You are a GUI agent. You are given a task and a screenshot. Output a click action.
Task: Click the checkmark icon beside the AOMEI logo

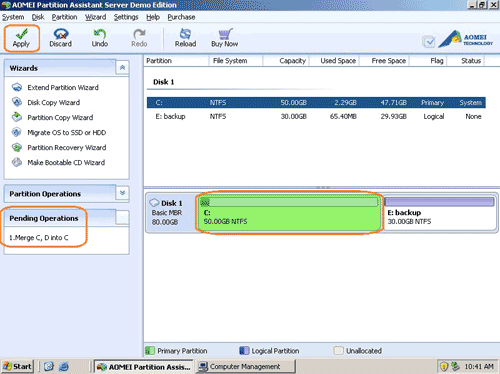tap(428, 42)
